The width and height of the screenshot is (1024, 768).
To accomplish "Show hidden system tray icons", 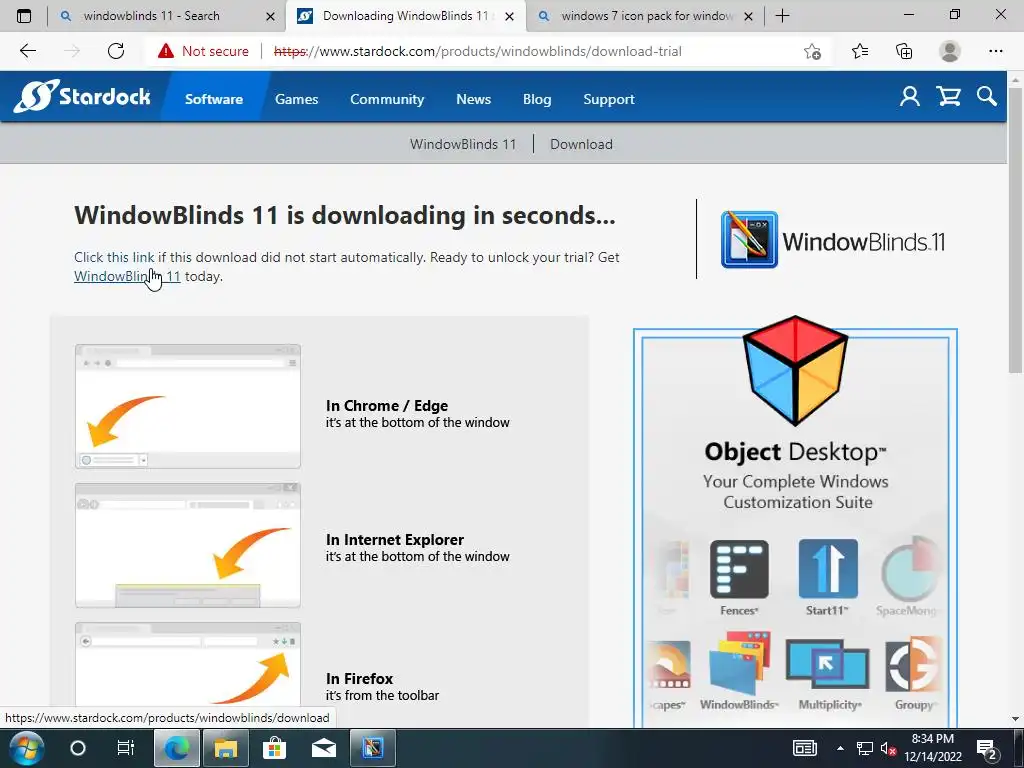I will (x=840, y=748).
